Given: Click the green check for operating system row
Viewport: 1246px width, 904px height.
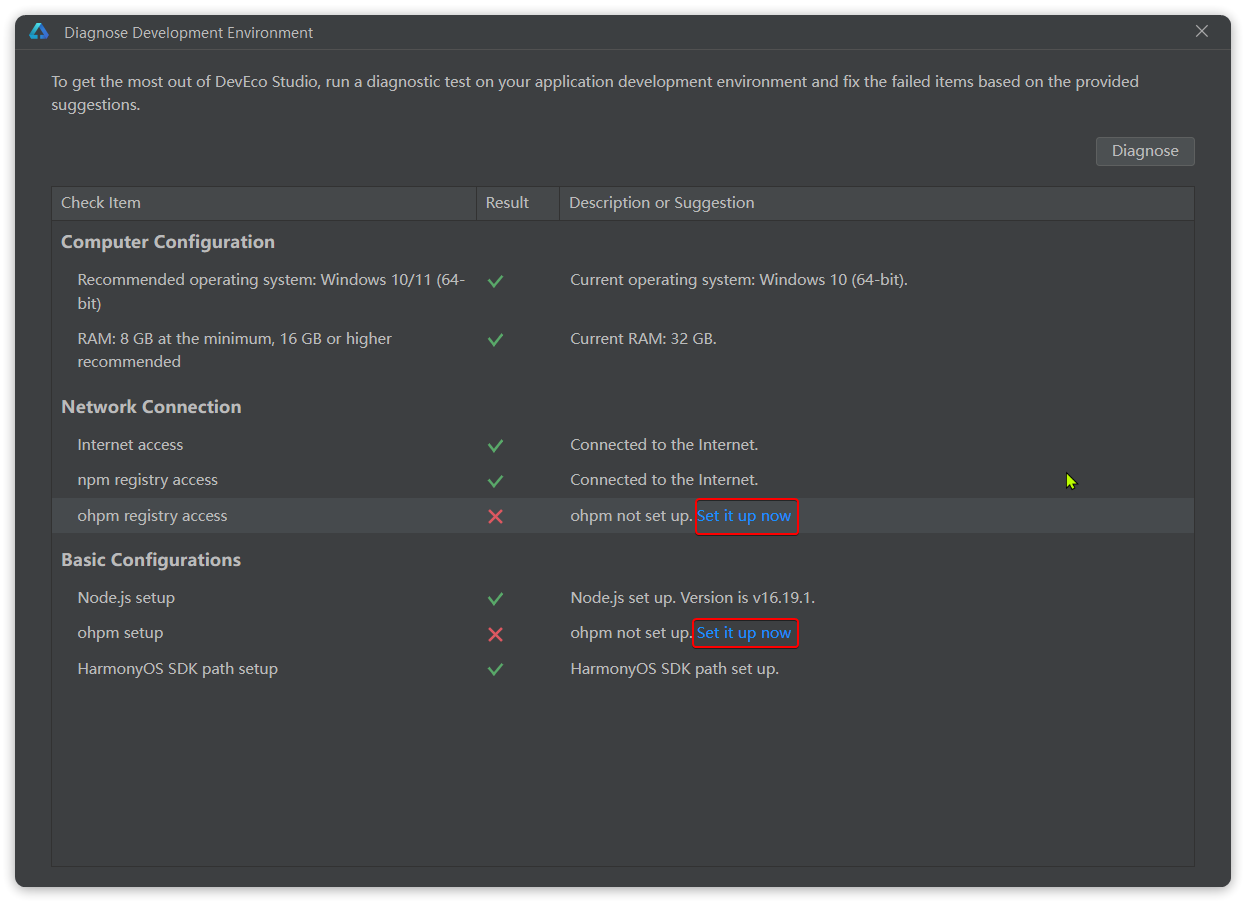Looking at the screenshot, I should coord(495,281).
